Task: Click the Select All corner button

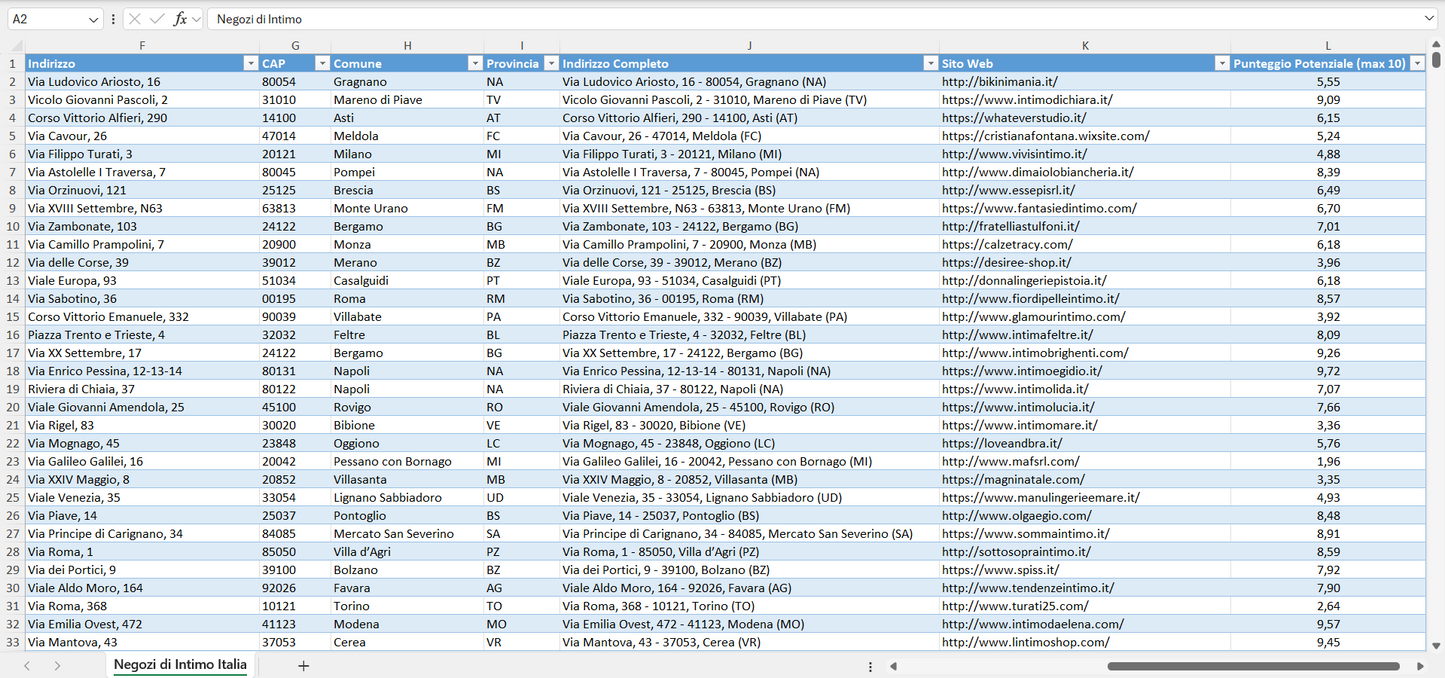Action: point(14,45)
